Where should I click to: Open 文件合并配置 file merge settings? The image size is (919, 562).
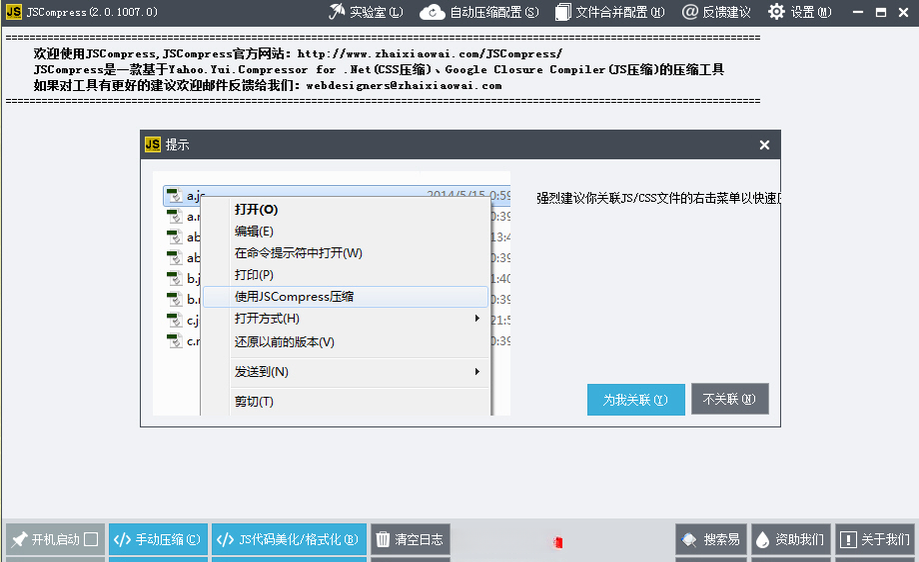610,12
